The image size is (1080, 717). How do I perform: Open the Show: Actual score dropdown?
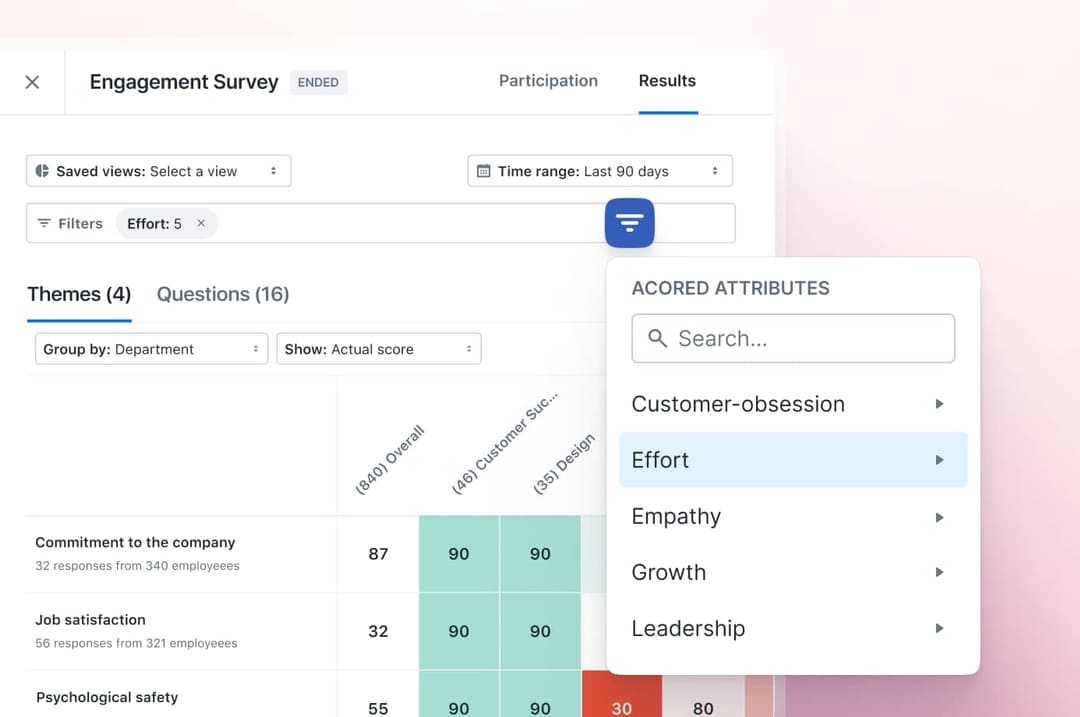[x=378, y=349]
